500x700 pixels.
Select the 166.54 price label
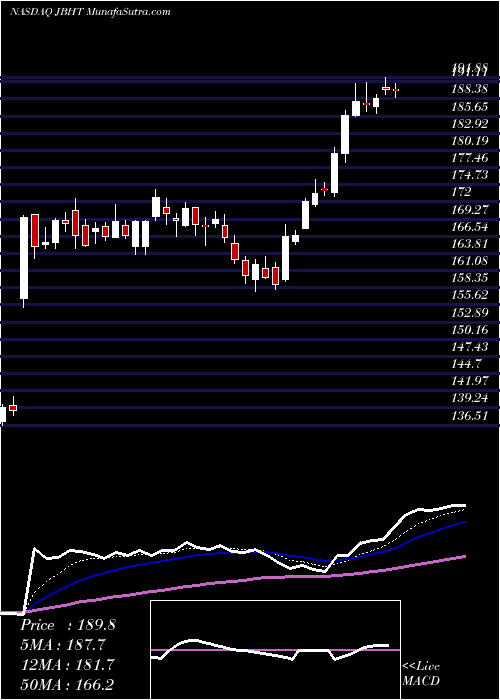coord(469,226)
